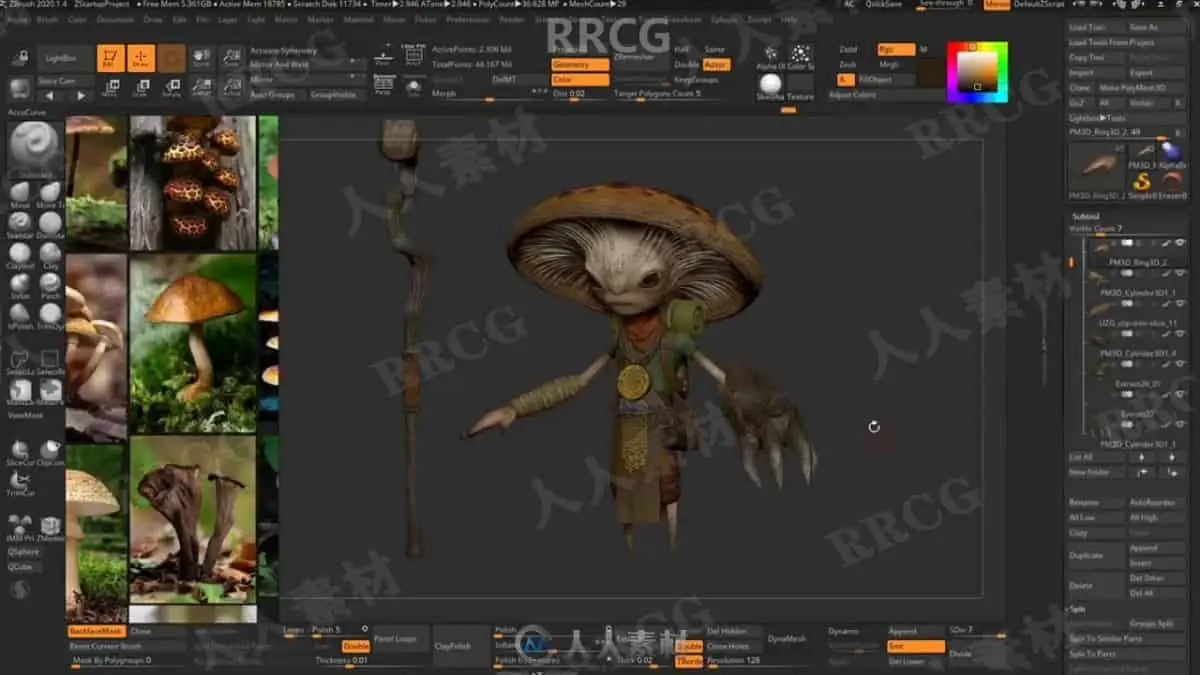The image size is (1200, 675).
Task: Toggle the Rgb channel button
Action: point(895,49)
